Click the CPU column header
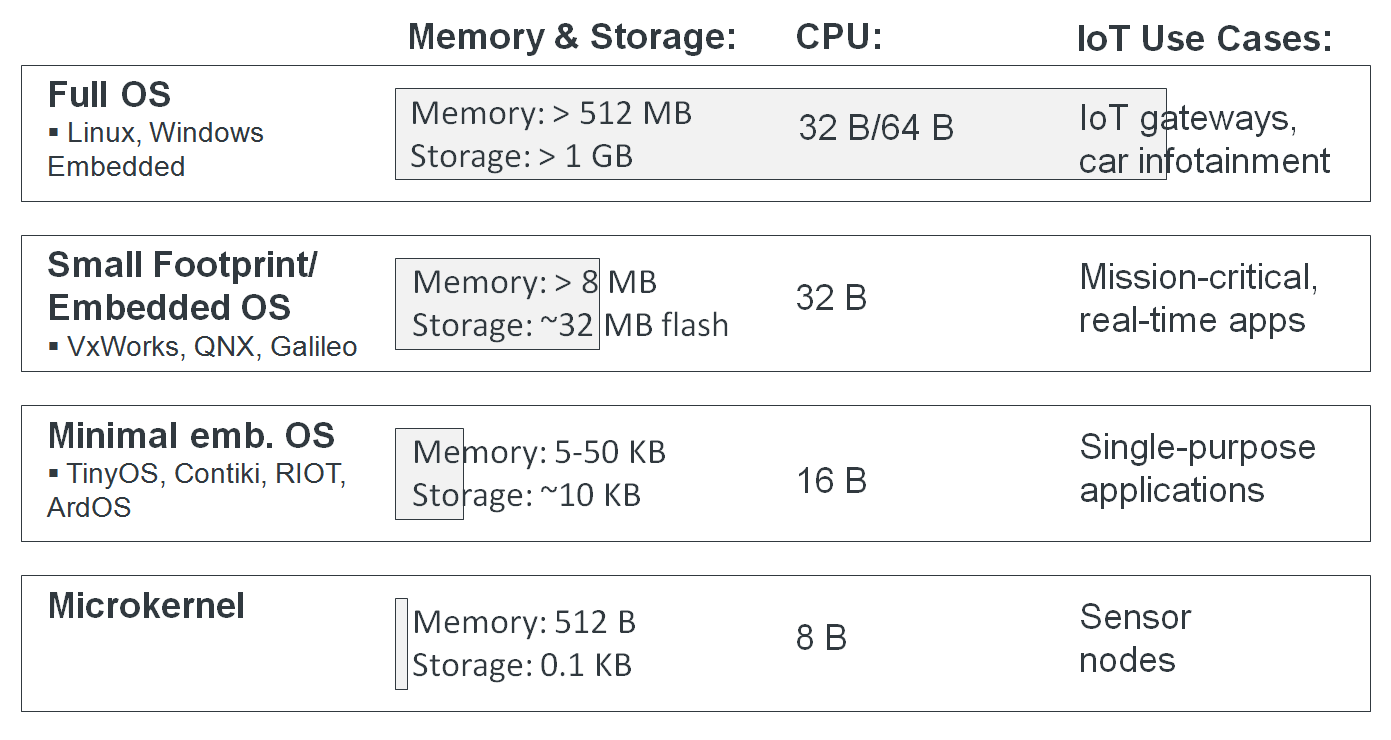 click(x=838, y=37)
